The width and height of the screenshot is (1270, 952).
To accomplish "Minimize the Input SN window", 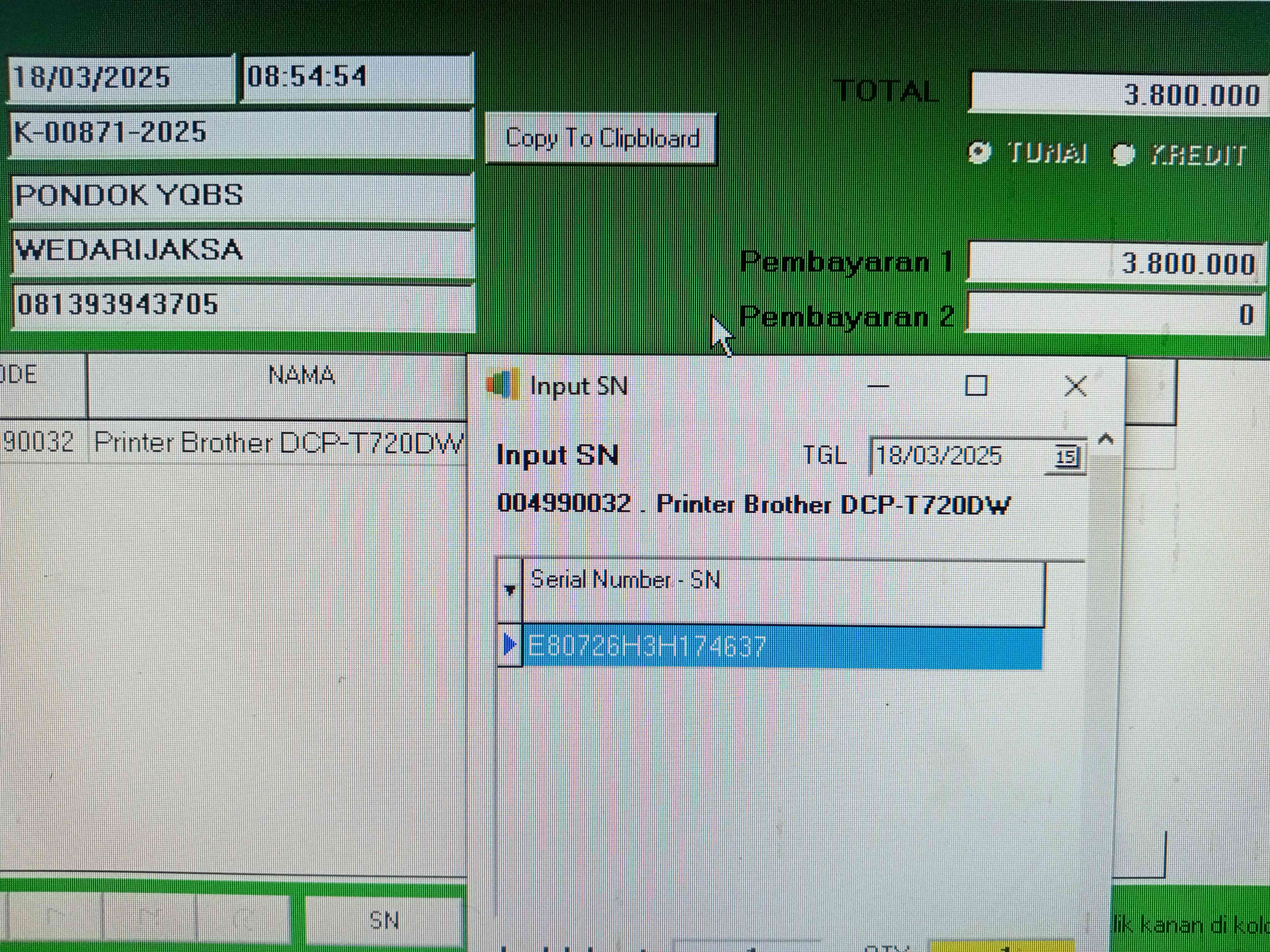I will [878, 386].
